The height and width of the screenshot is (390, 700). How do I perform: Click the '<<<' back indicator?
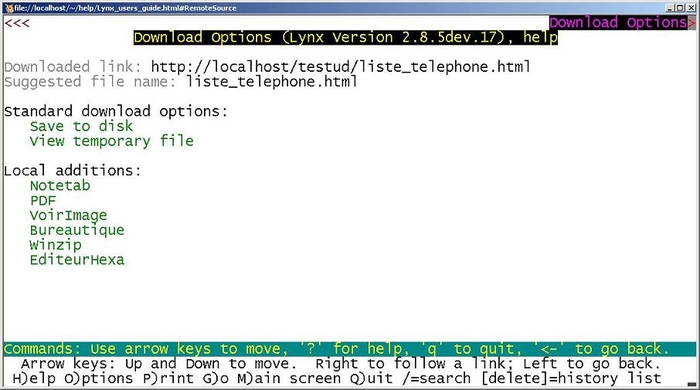(x=17, y=23)
